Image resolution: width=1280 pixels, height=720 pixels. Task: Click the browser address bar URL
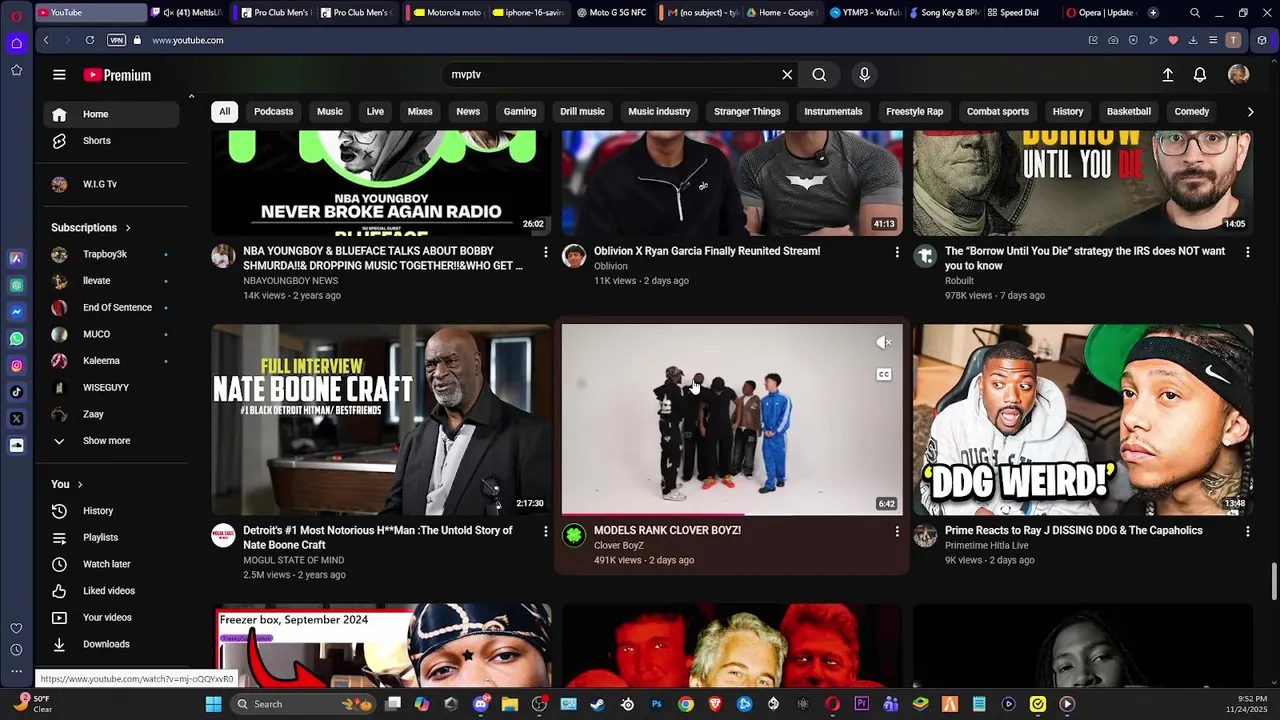188,40
